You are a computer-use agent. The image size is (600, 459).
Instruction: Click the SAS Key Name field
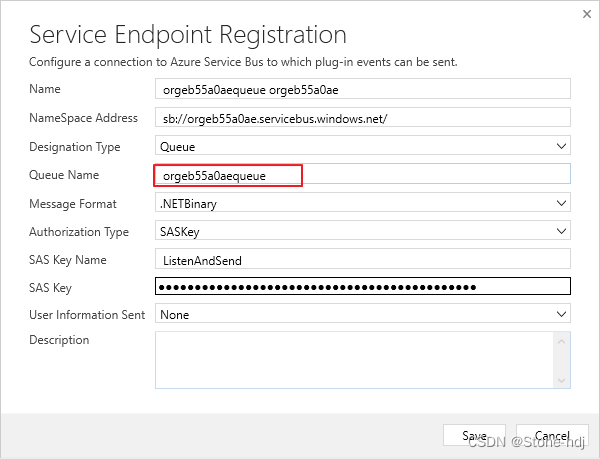point(363,259)
